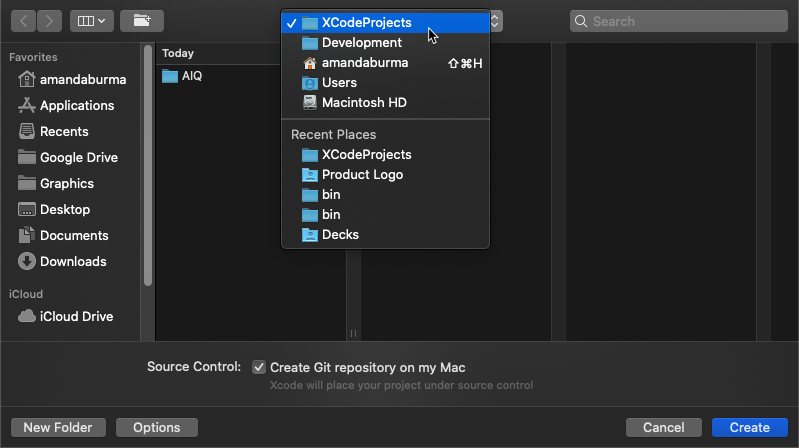The height and width of the screenshot is (448, 799).
Task: Click the Cancel button
Action: pyautogui.click(x=663, y=427)
